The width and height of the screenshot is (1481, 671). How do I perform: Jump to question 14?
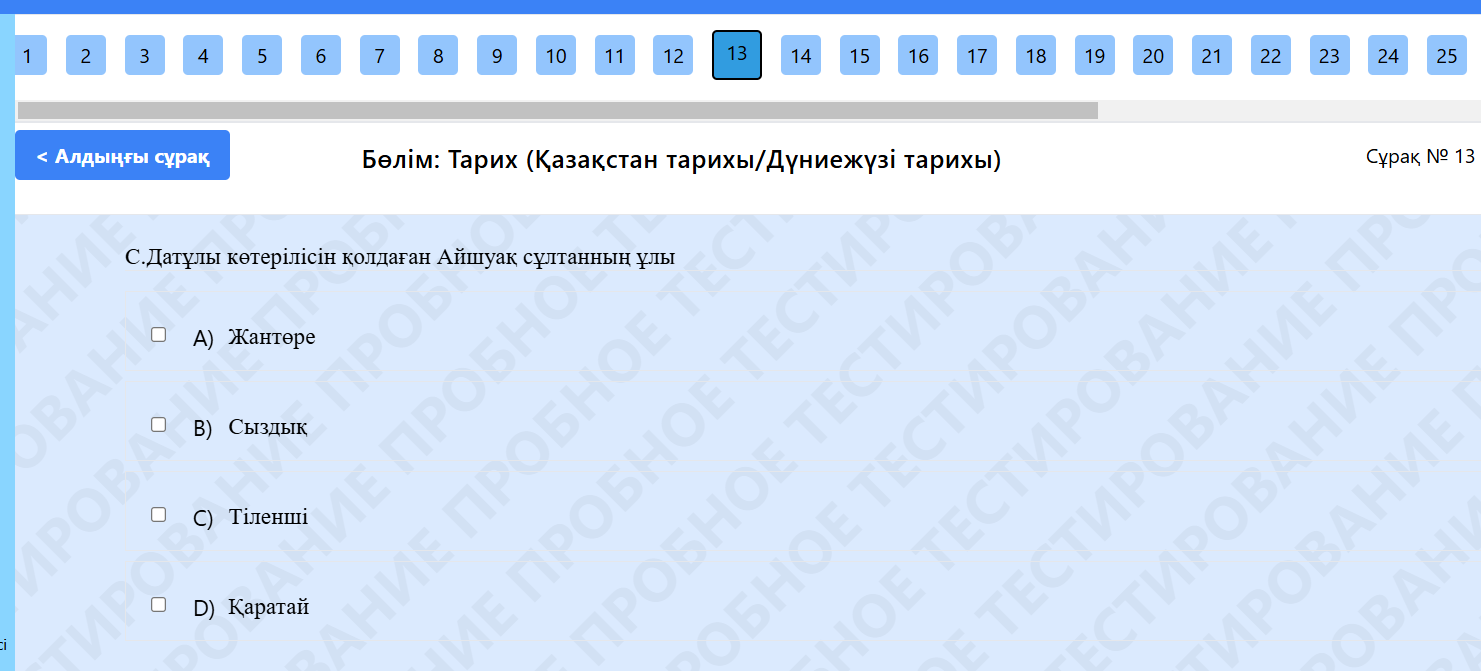(x=801, y=55)
